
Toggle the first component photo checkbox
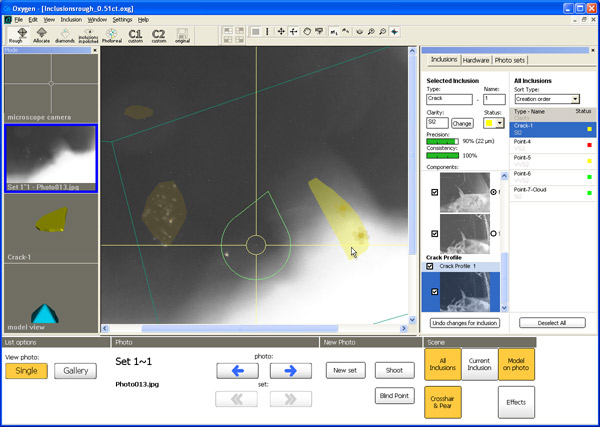(434, 192)
